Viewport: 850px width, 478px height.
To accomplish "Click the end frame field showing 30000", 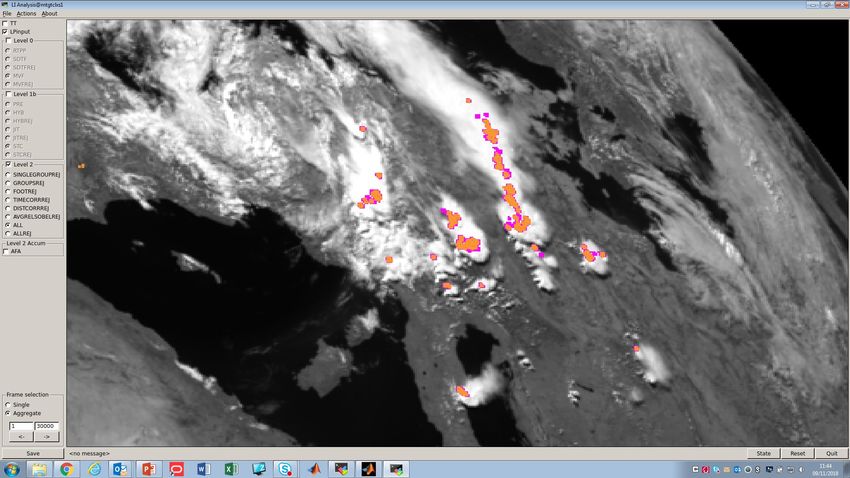I will 47,427.
